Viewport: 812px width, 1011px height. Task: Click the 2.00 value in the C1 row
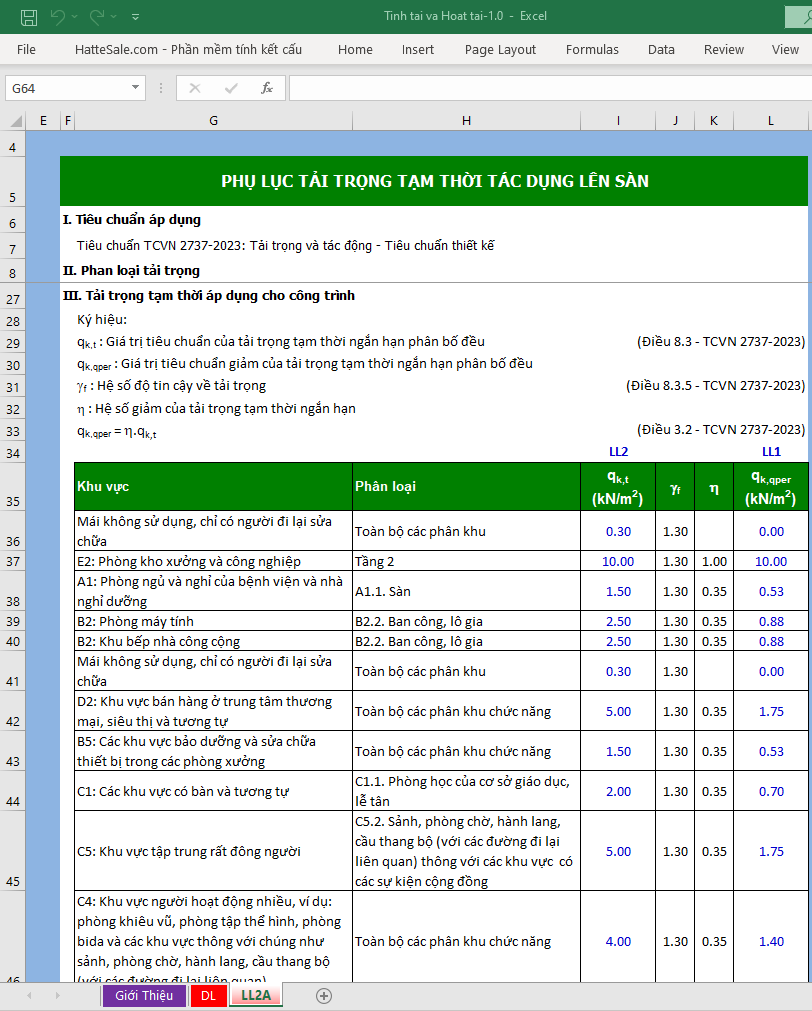click(618, 791)
